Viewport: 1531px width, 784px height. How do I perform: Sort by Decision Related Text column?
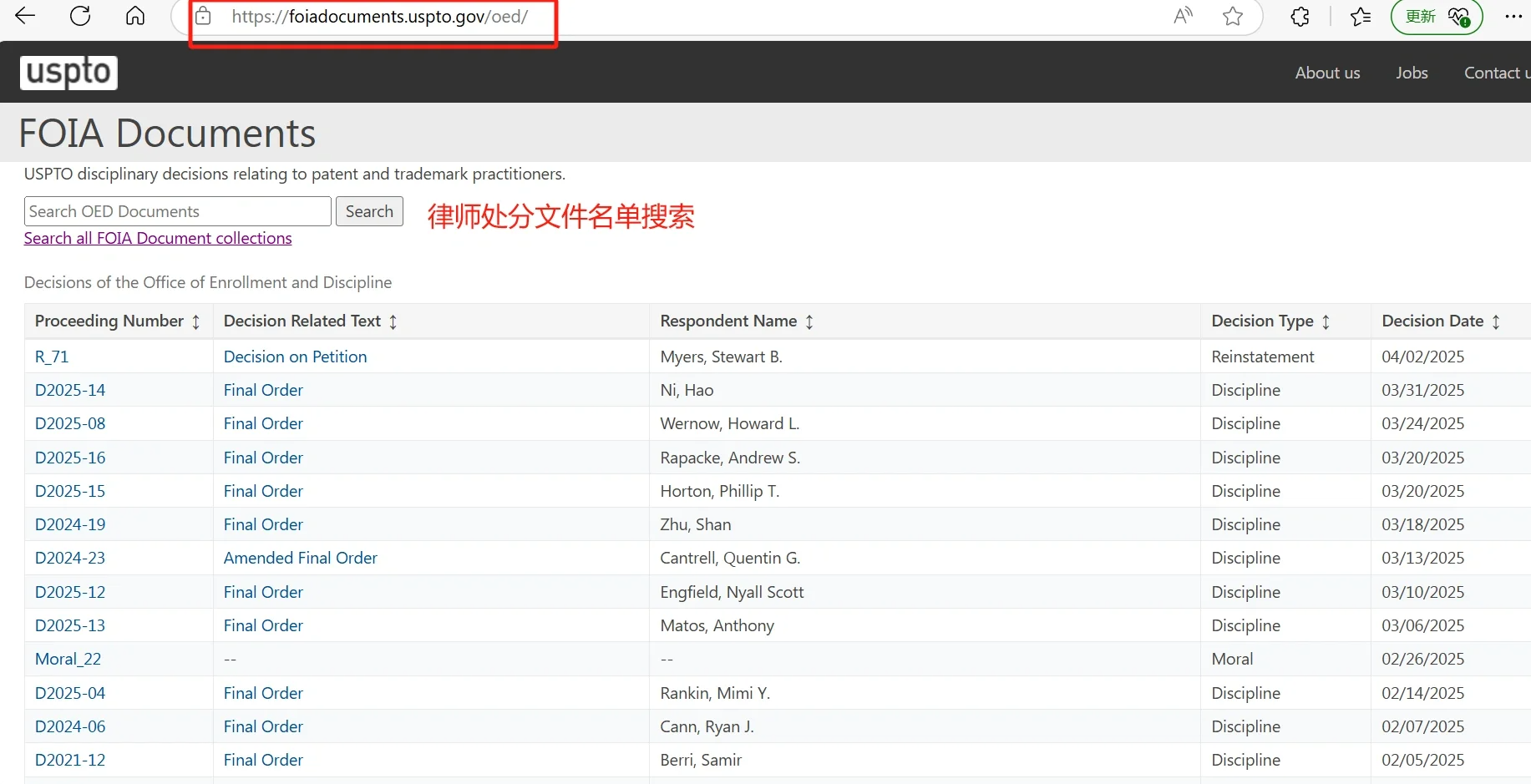[x=393, y=321]
